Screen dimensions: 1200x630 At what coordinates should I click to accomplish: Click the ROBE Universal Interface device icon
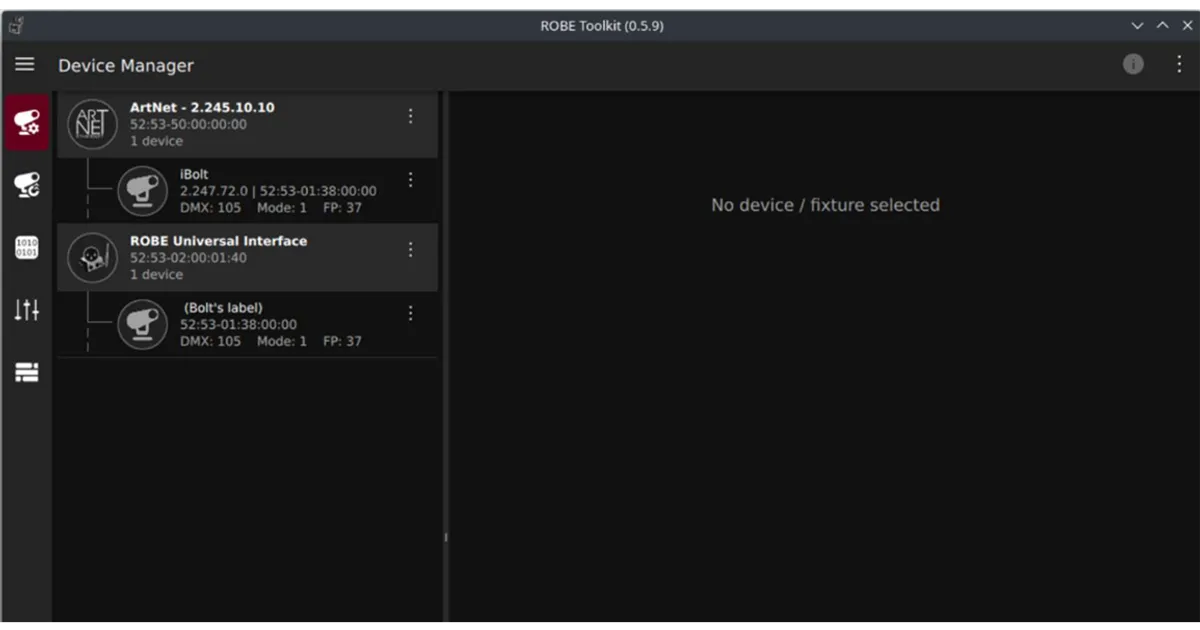(x=92, y=257)
